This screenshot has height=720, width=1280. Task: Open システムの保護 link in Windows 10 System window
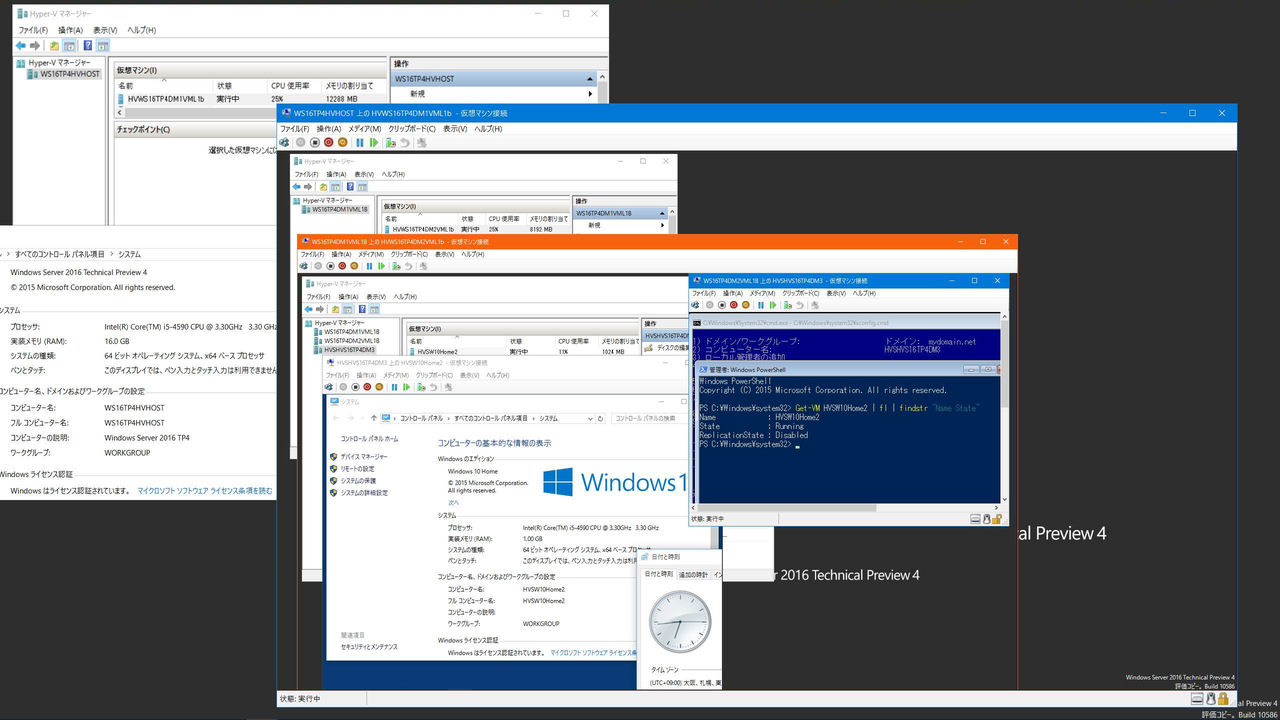[x=358, y=481]
